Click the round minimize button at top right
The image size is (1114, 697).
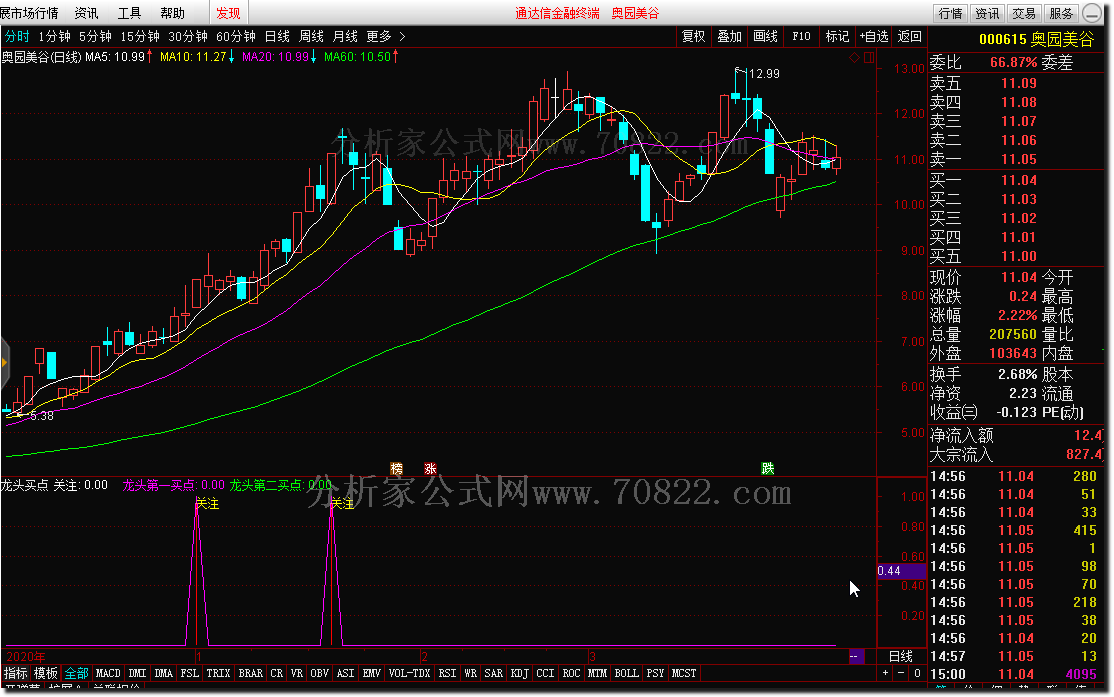coord(1092,13)
